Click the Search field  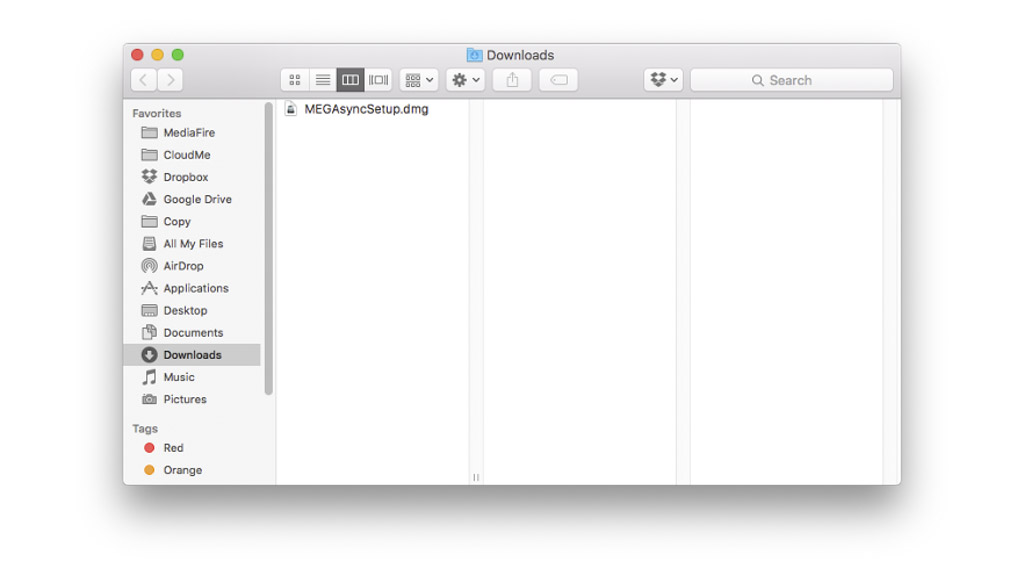(x=791, y=80)
